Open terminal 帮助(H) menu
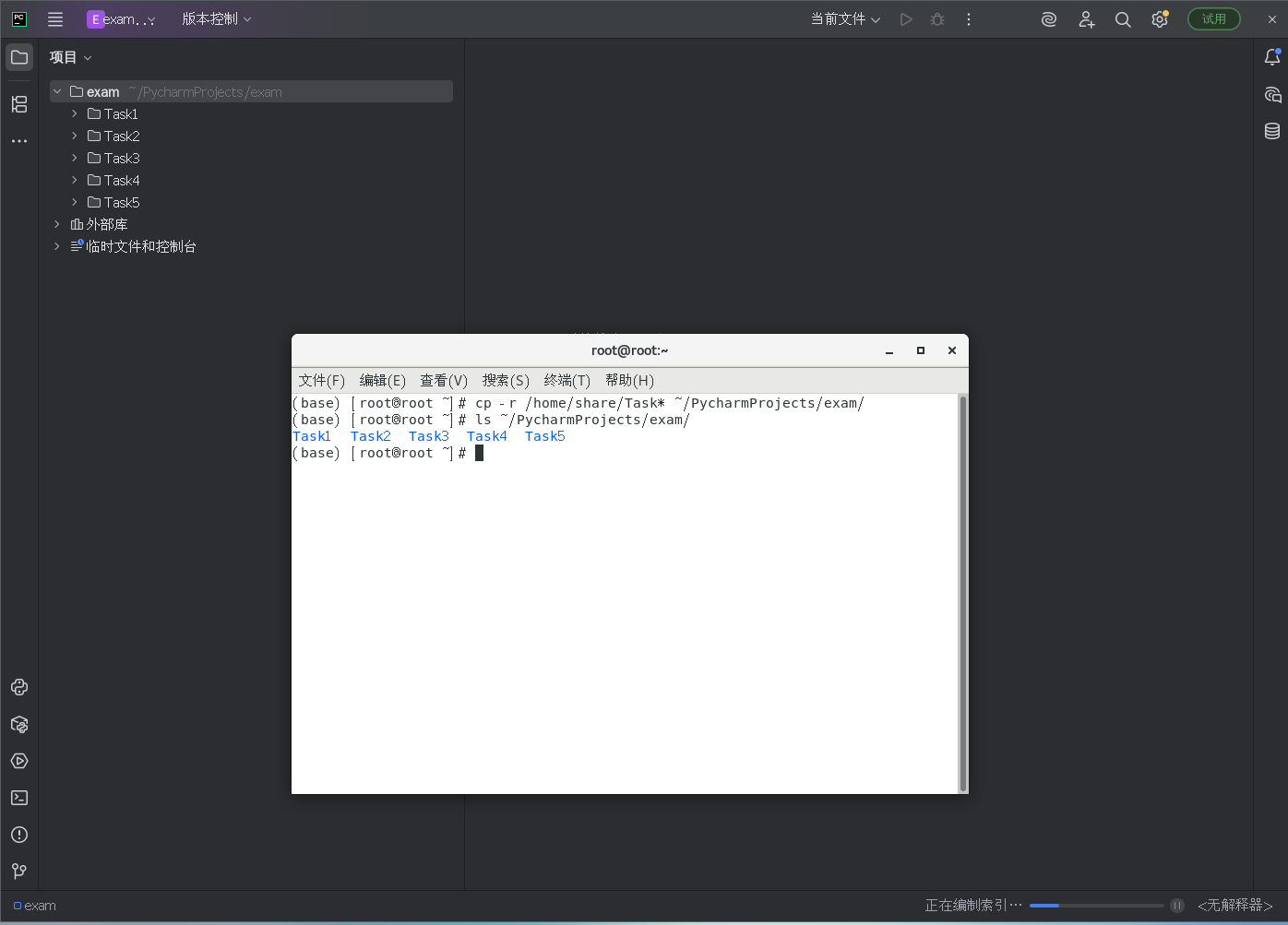 629,381
